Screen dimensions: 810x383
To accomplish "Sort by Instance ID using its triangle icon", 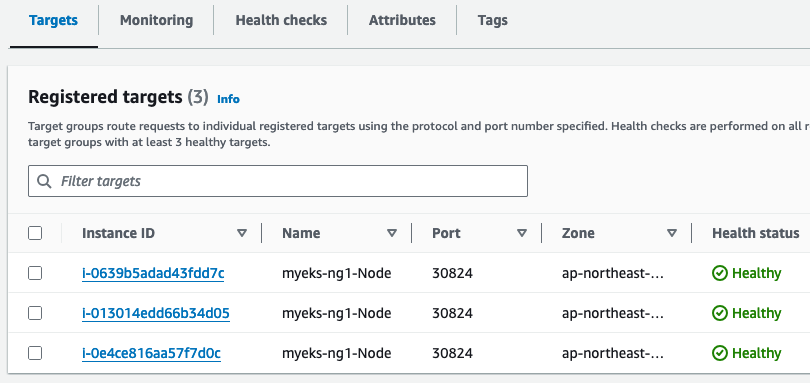I will tap(242, 234).
